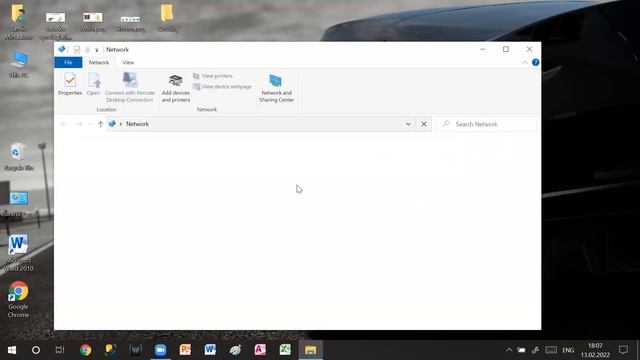This screenshot has width=640, height=360.
Task: Open the Quick Access Toolbar customize dropdown
Action: (x=97, y=50)
